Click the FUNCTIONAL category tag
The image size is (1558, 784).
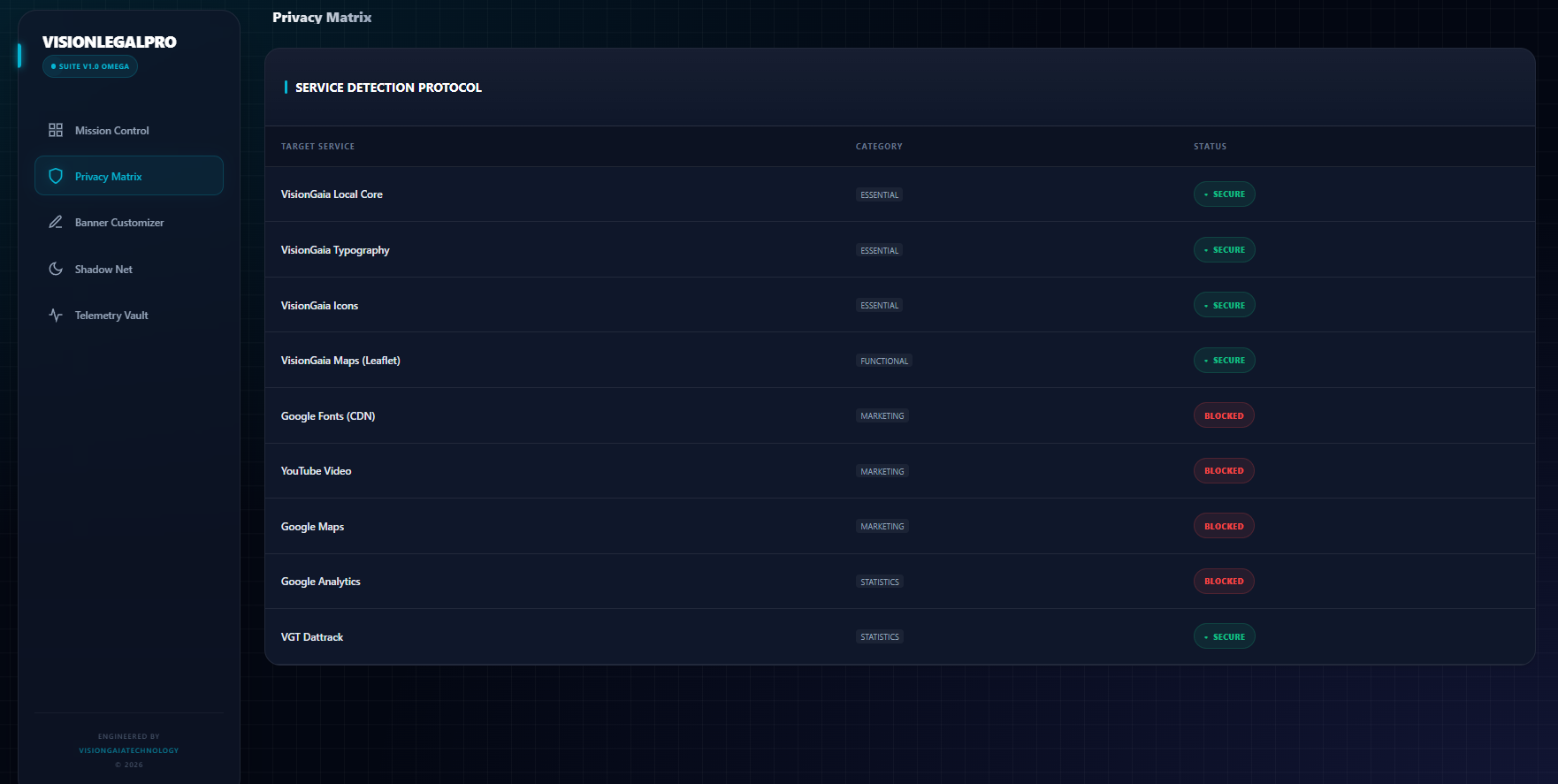pyautogui.click(x=884, y=361)
